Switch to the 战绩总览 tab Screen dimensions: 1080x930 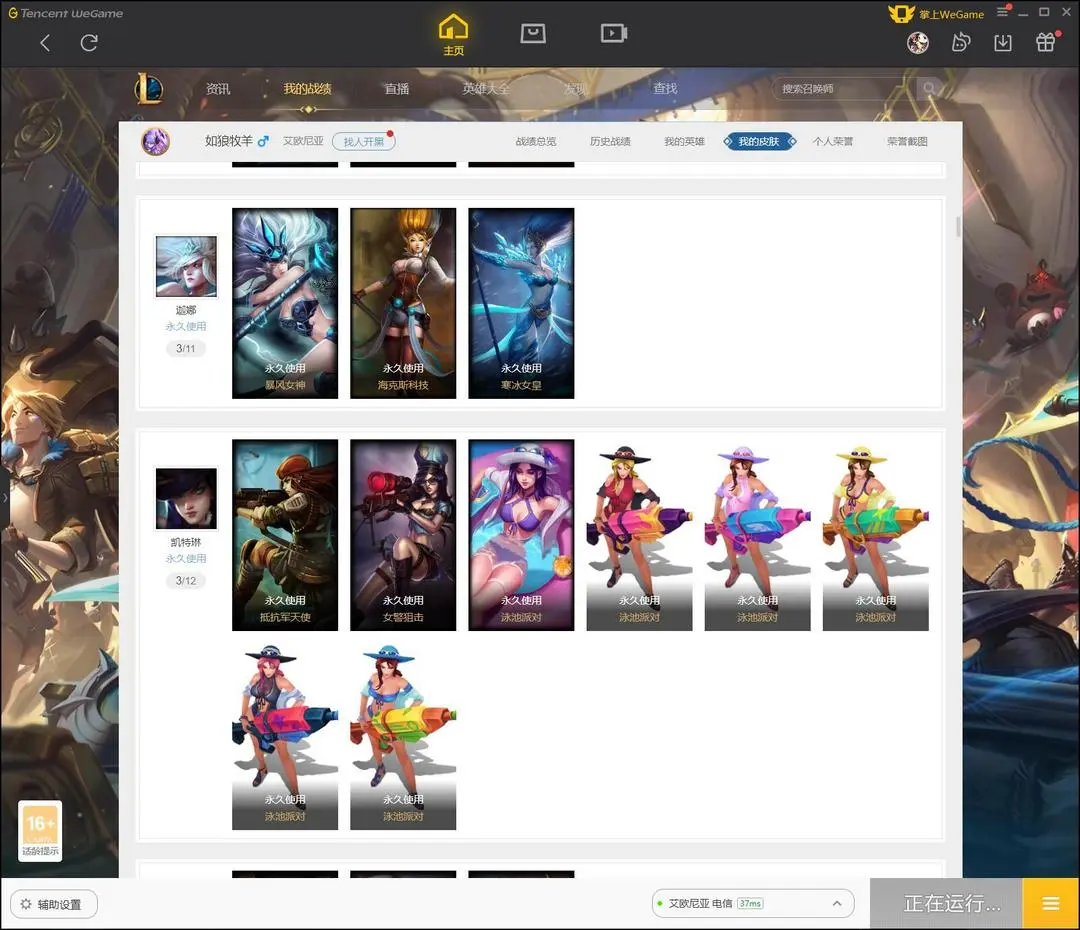536,141
